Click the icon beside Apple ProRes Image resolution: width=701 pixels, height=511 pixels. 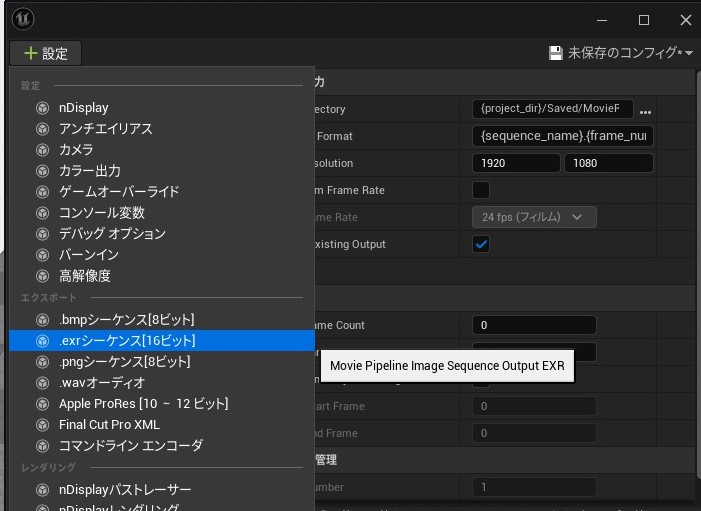click(42, 404)
